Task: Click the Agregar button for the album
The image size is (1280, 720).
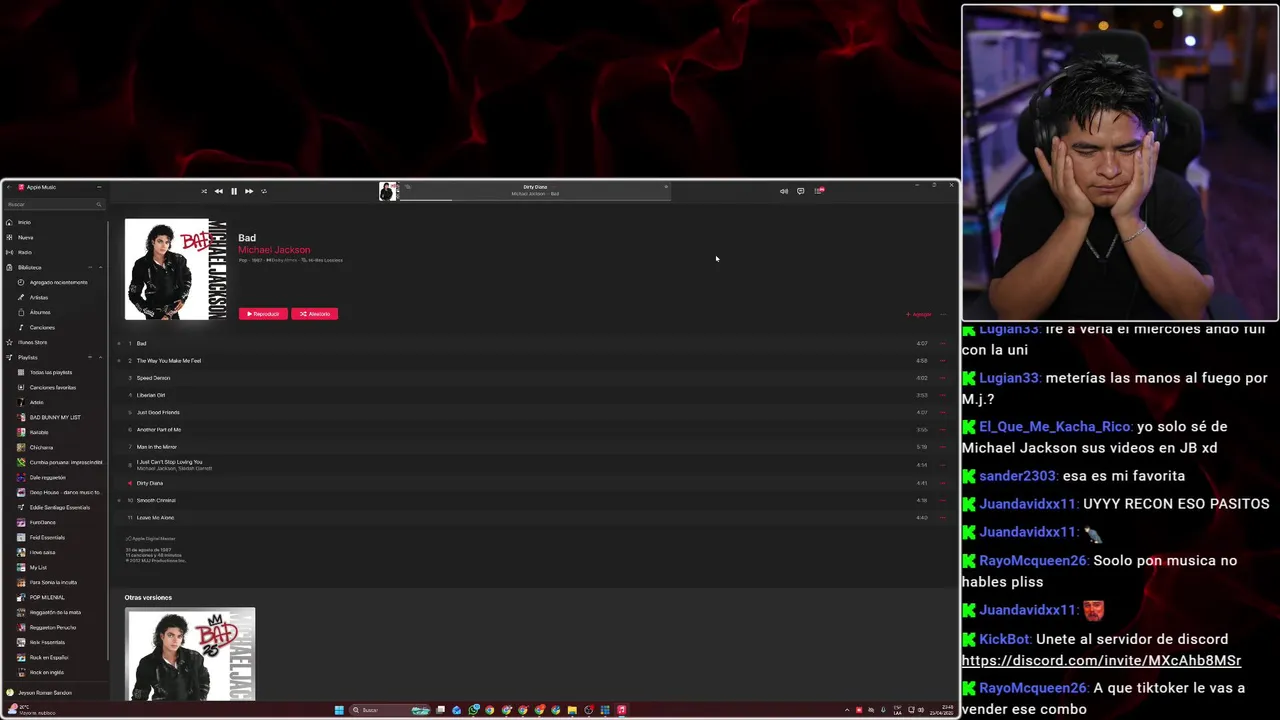Action: (x=919, y=314)
